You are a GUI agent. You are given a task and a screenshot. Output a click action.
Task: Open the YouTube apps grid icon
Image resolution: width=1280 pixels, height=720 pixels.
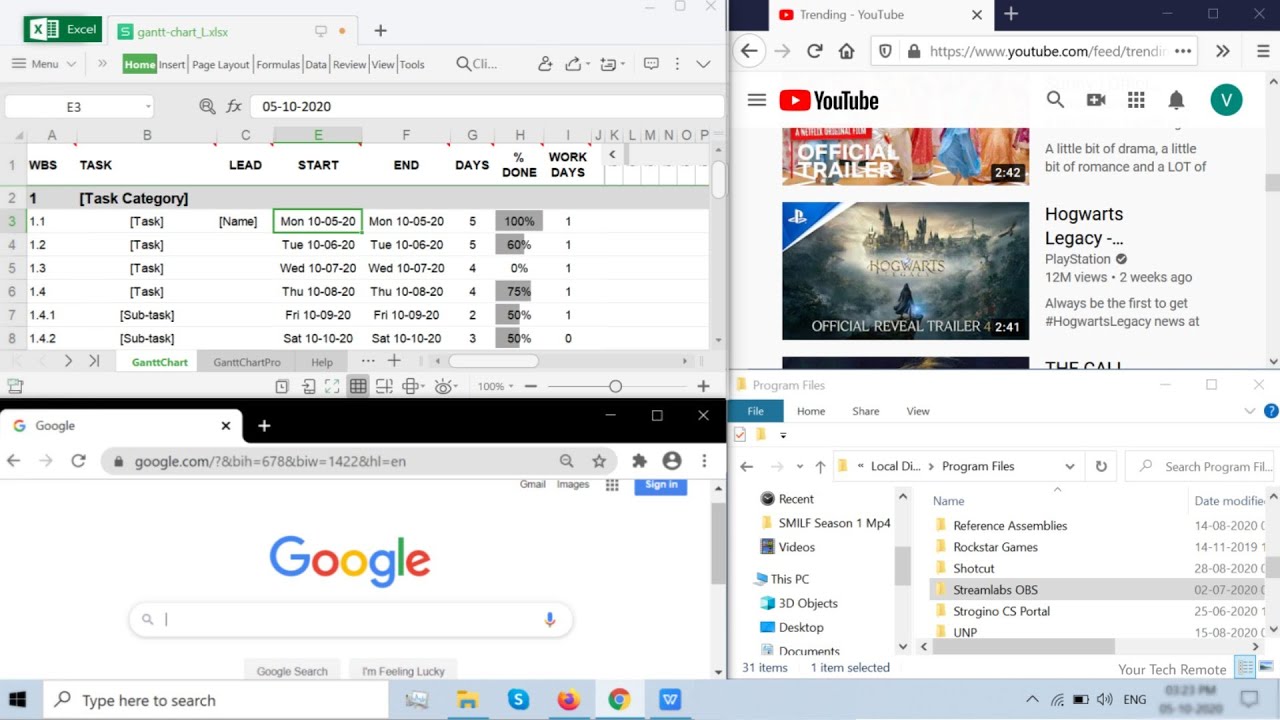1136,100
